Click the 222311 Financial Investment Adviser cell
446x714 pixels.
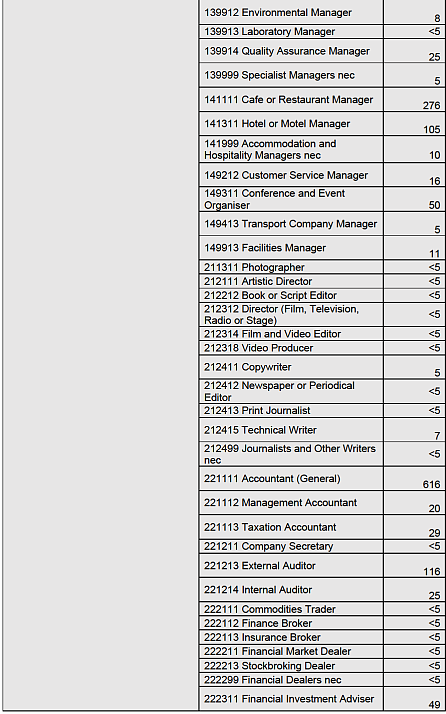(291, 699)
